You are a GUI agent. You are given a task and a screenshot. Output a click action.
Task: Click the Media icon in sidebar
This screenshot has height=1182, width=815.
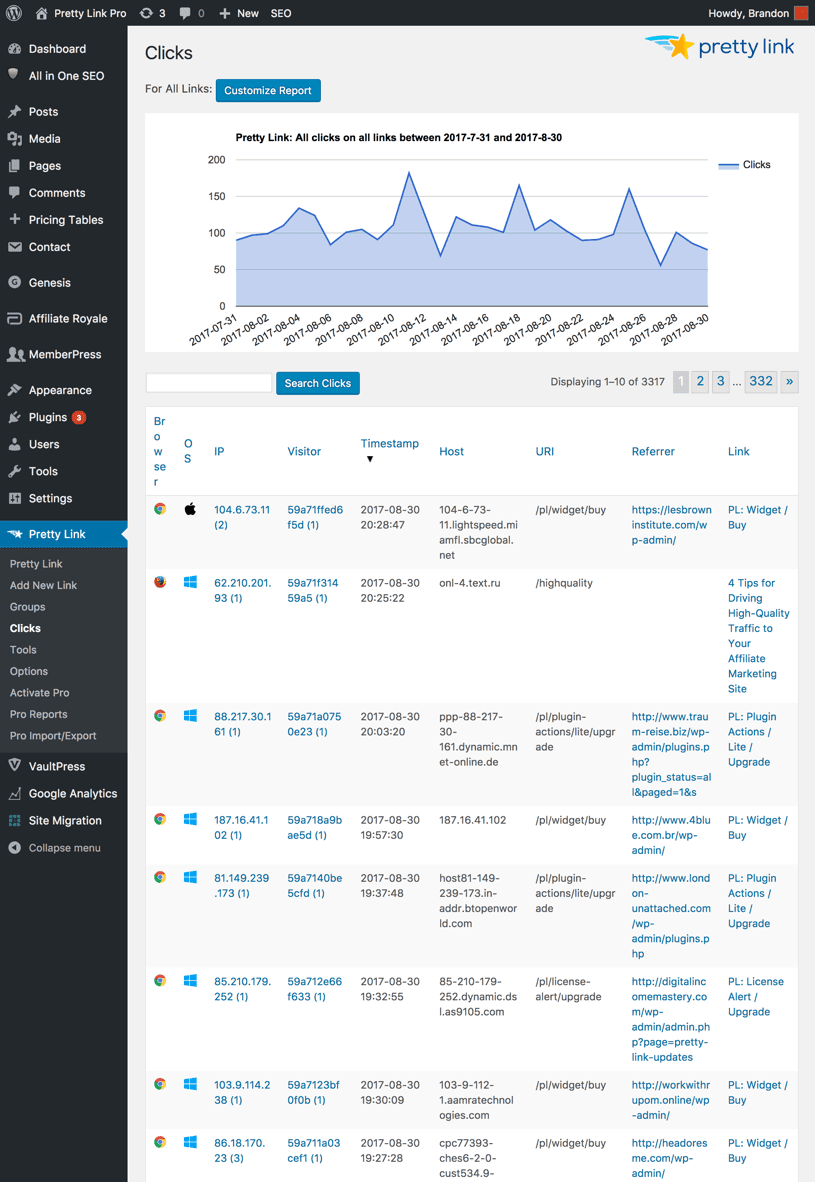click(x=14, y=139)
